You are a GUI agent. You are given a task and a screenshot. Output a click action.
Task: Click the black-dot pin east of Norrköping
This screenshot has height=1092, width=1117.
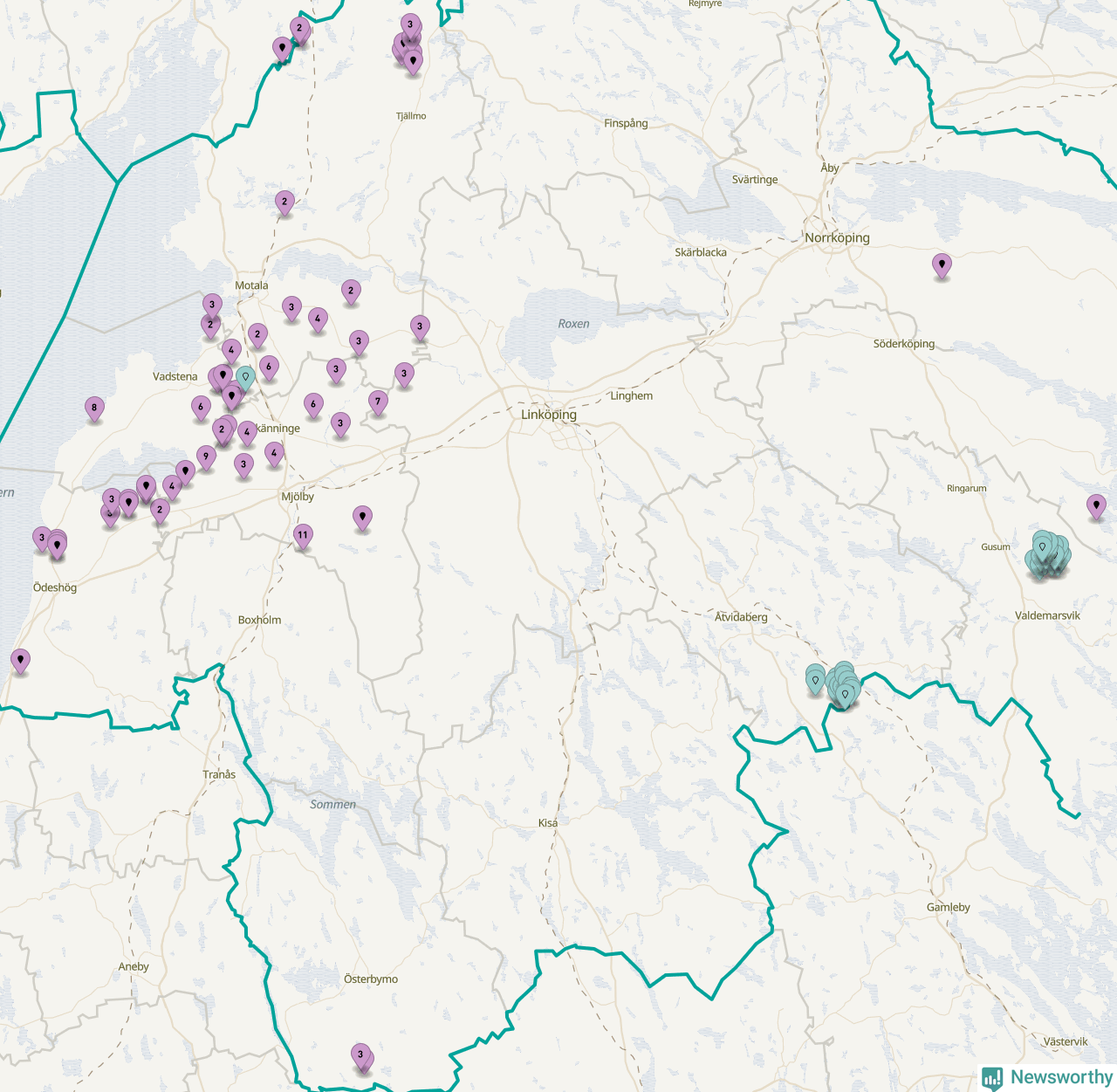pyautogui.click(x=941, y=265)
